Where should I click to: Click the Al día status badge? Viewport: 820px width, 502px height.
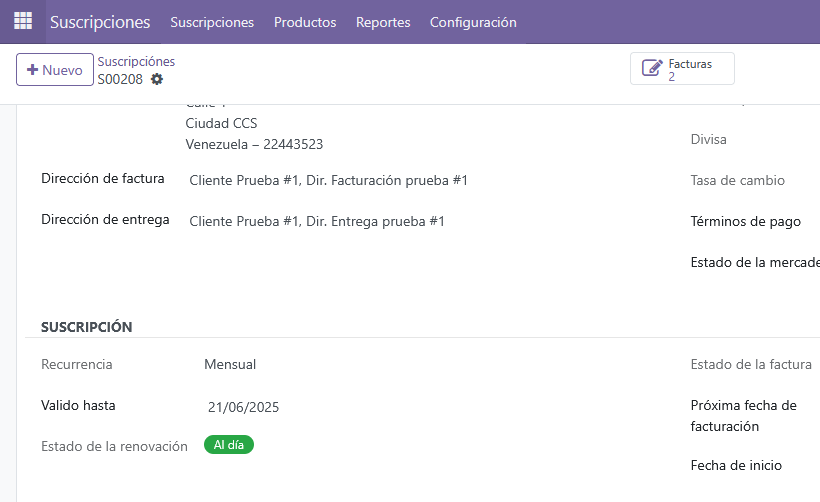(229, 445)
